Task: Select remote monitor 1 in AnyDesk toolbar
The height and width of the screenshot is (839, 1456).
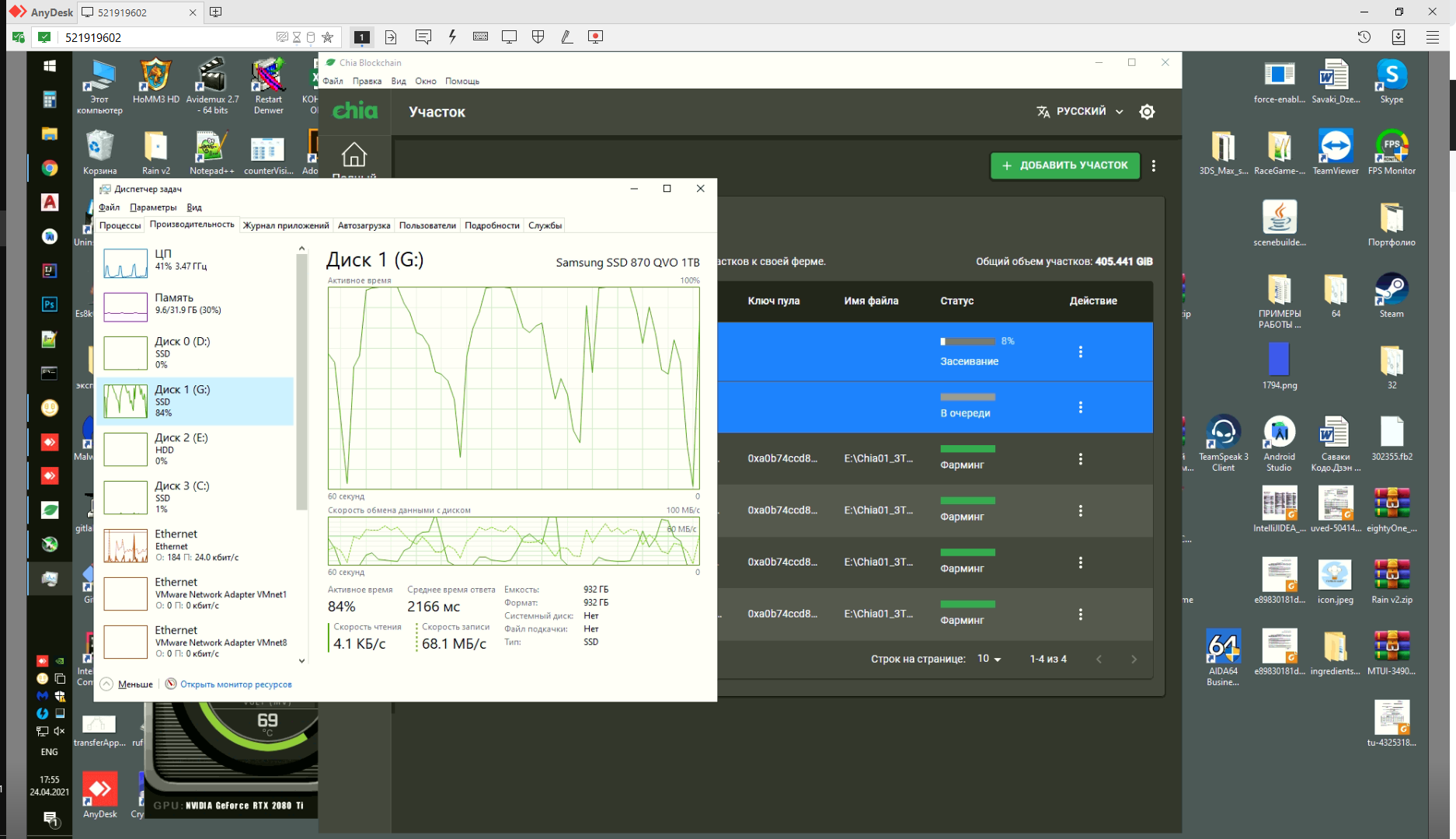Action: pyautogui.click(x=361, y=37)
